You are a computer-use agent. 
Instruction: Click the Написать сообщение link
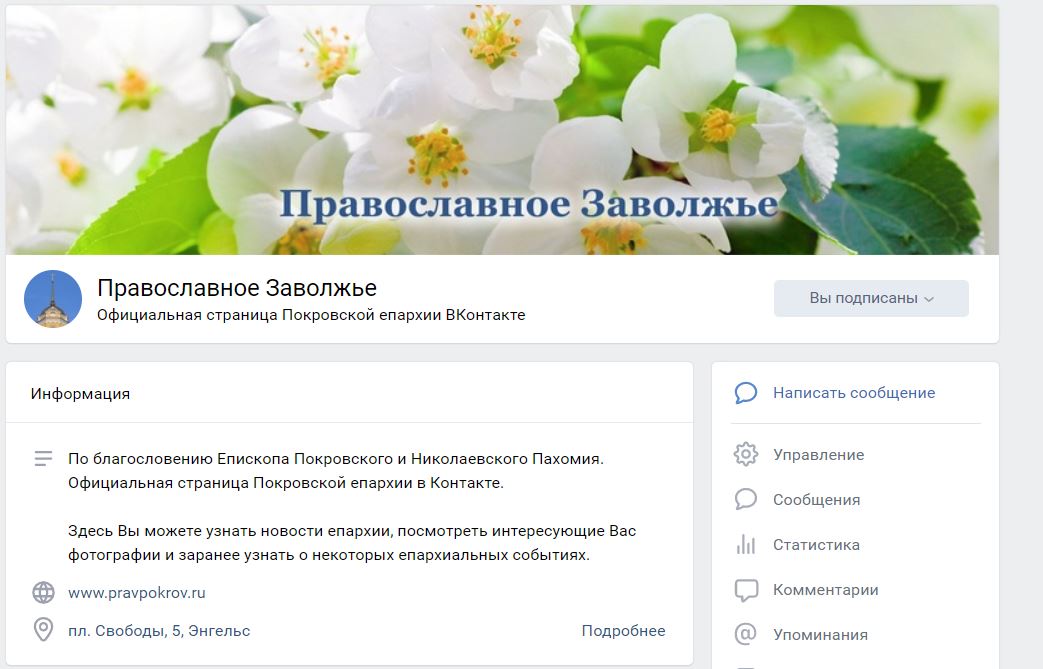[x=854, y=393]
